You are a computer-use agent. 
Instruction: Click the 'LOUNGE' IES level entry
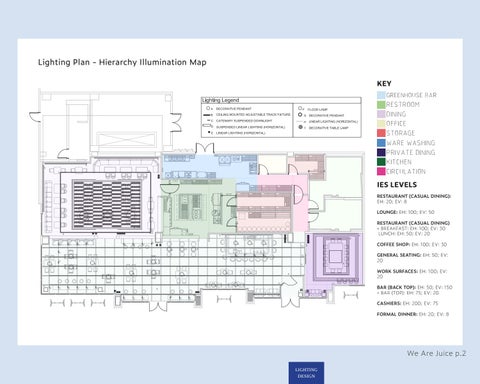[406, 212]
